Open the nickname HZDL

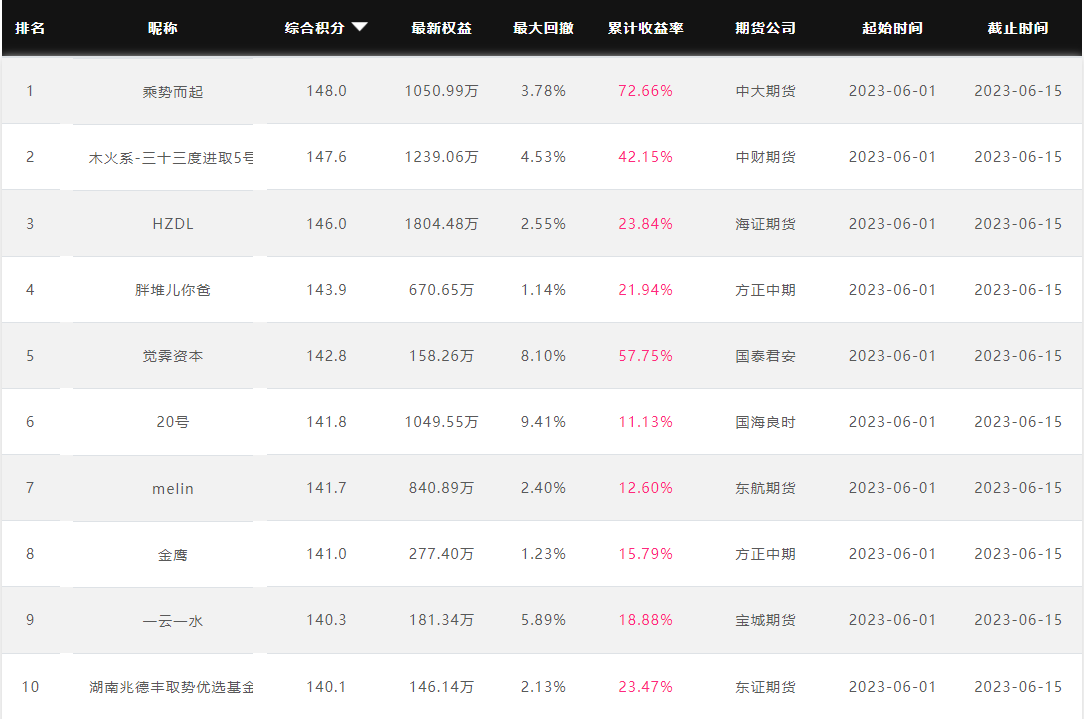(x=173, y=224)
